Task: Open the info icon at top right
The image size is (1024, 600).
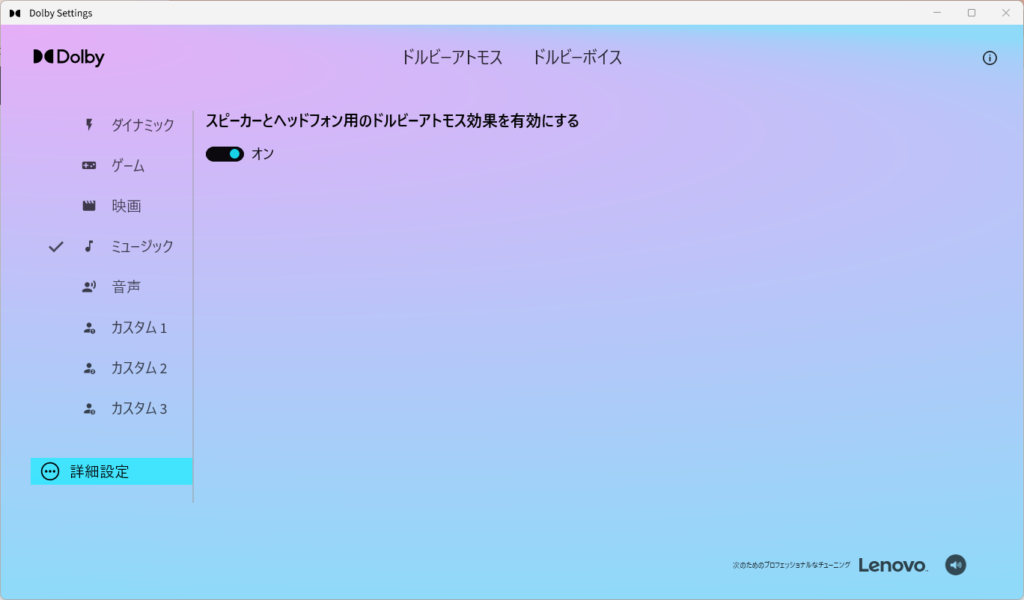Action: click(989, 58)
